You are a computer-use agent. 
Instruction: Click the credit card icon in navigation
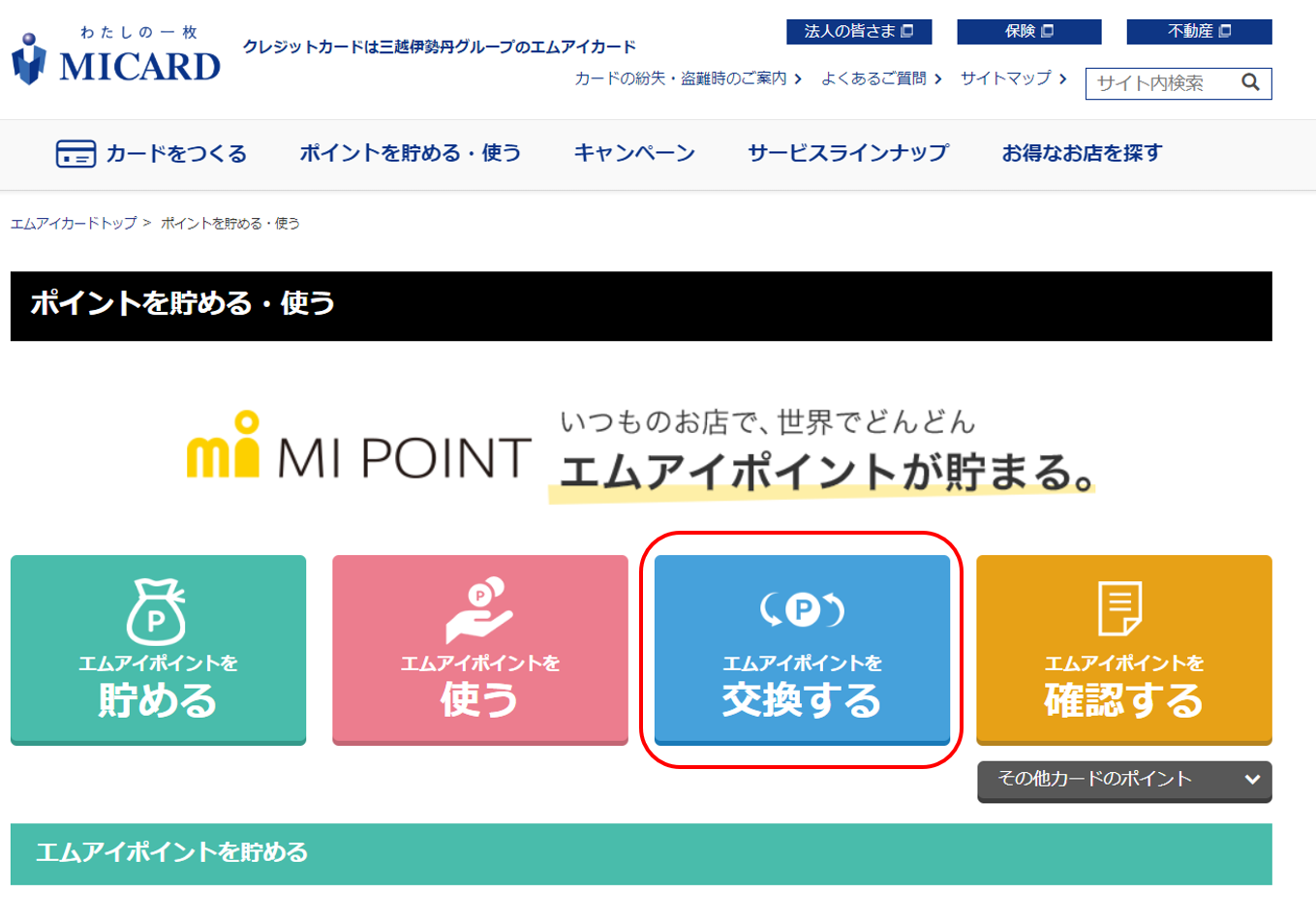click(76, 154)
